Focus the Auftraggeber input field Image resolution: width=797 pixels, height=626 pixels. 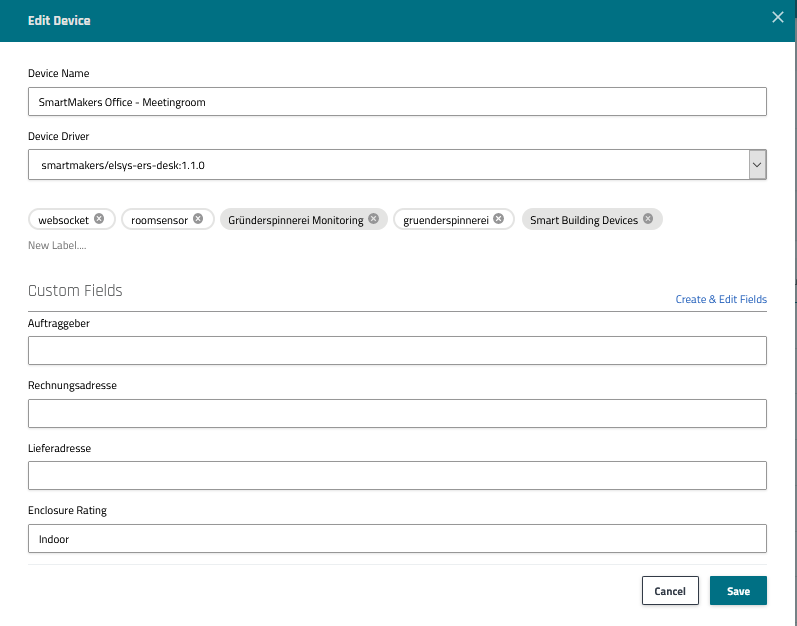coord(397,350)
